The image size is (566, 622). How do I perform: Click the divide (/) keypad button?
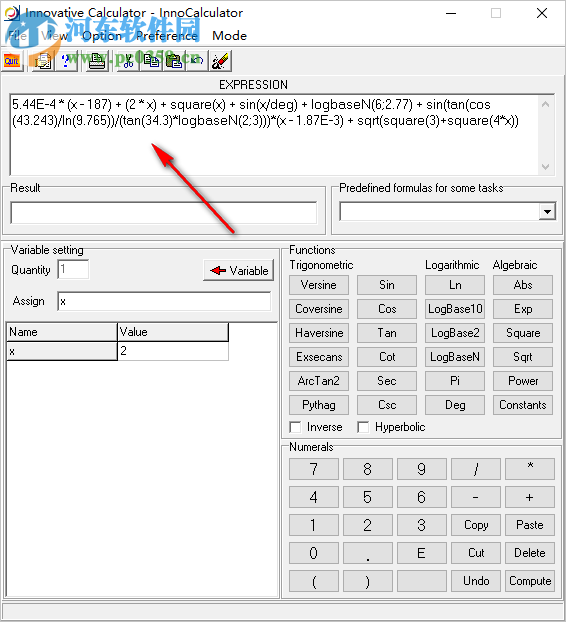pyautogui.click(x=476, y=469)
